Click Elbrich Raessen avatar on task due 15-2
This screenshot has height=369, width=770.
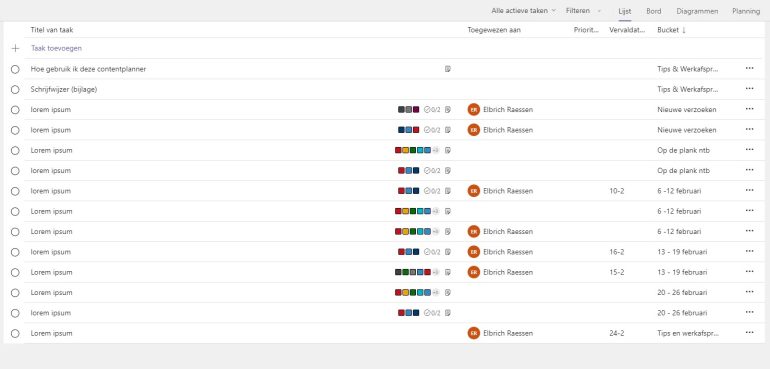point(473,272)
